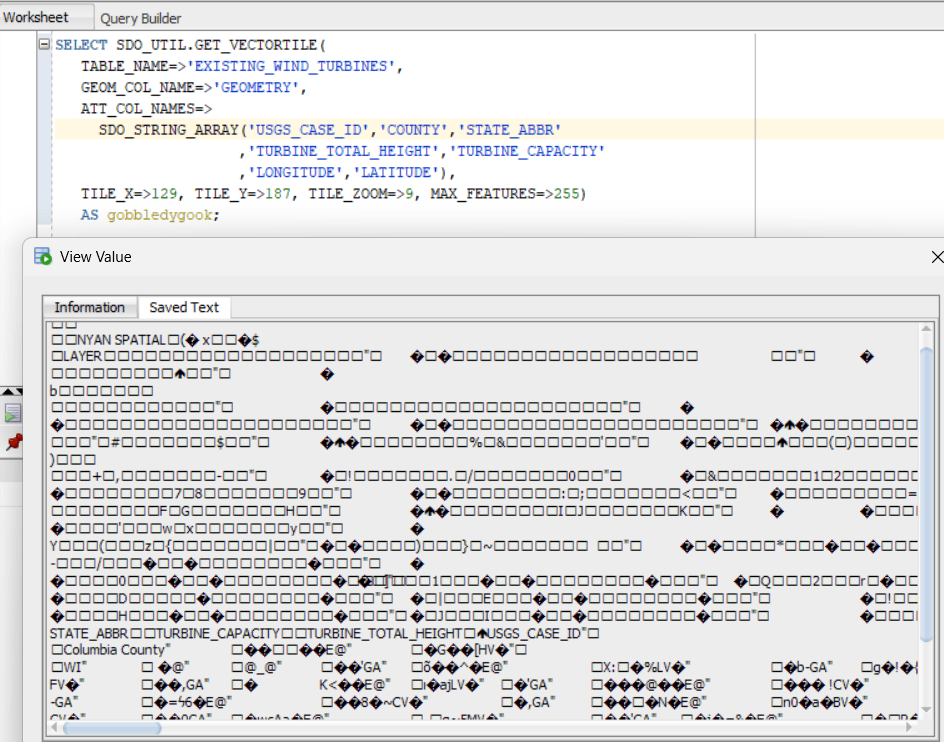
Task: Click the 'TURBINE_CAPACITY' string in the query
Action: (527, 151)
